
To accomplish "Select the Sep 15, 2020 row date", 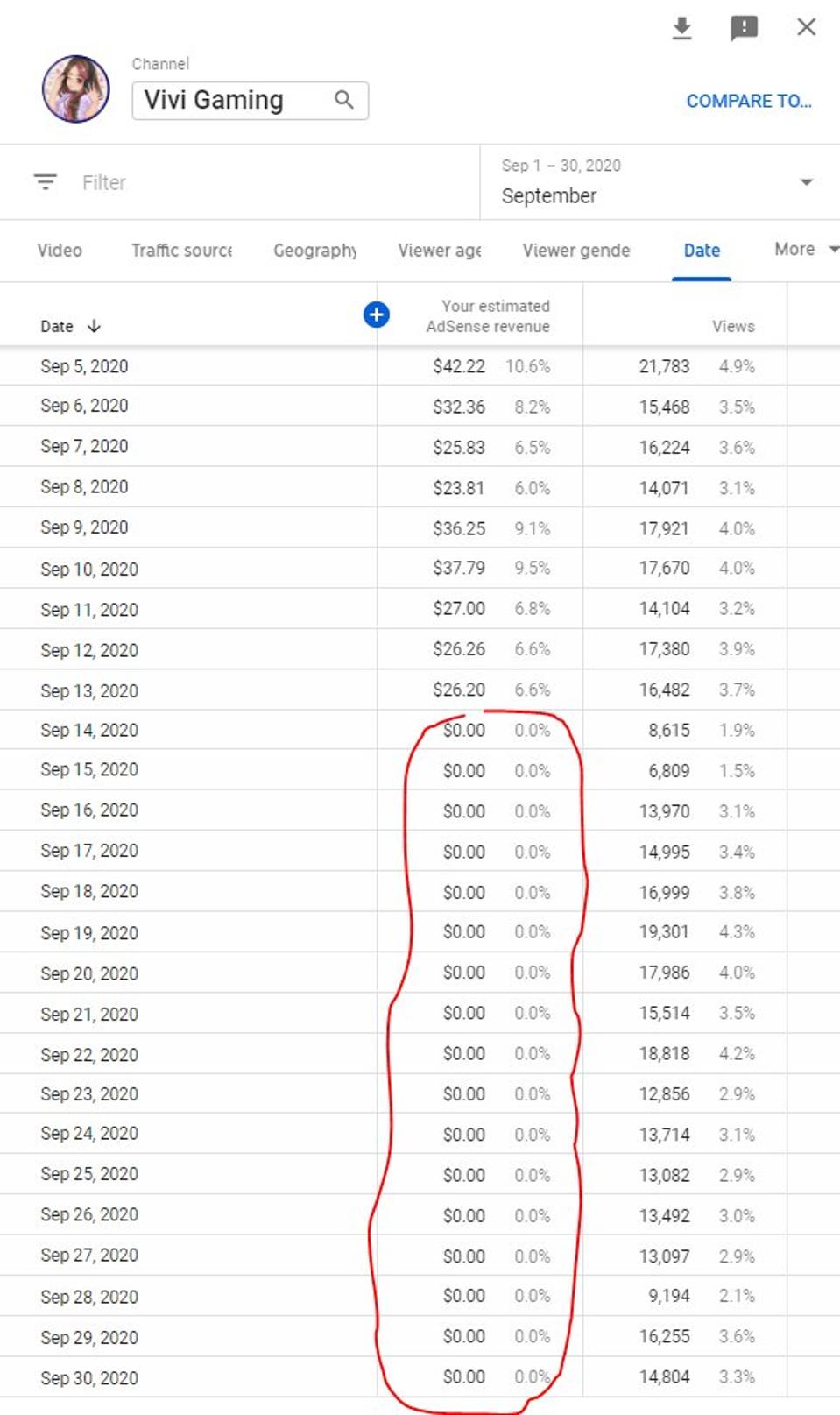I will coord(89,769).
